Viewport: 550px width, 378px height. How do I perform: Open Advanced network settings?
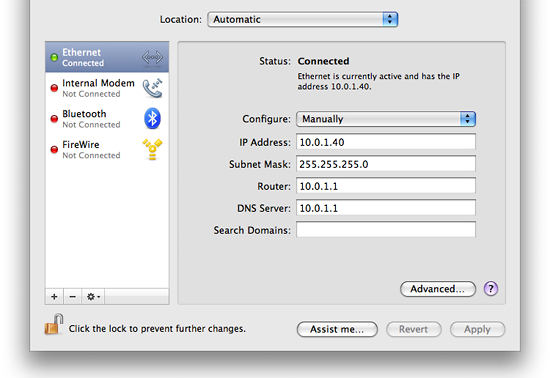[438, 289]
